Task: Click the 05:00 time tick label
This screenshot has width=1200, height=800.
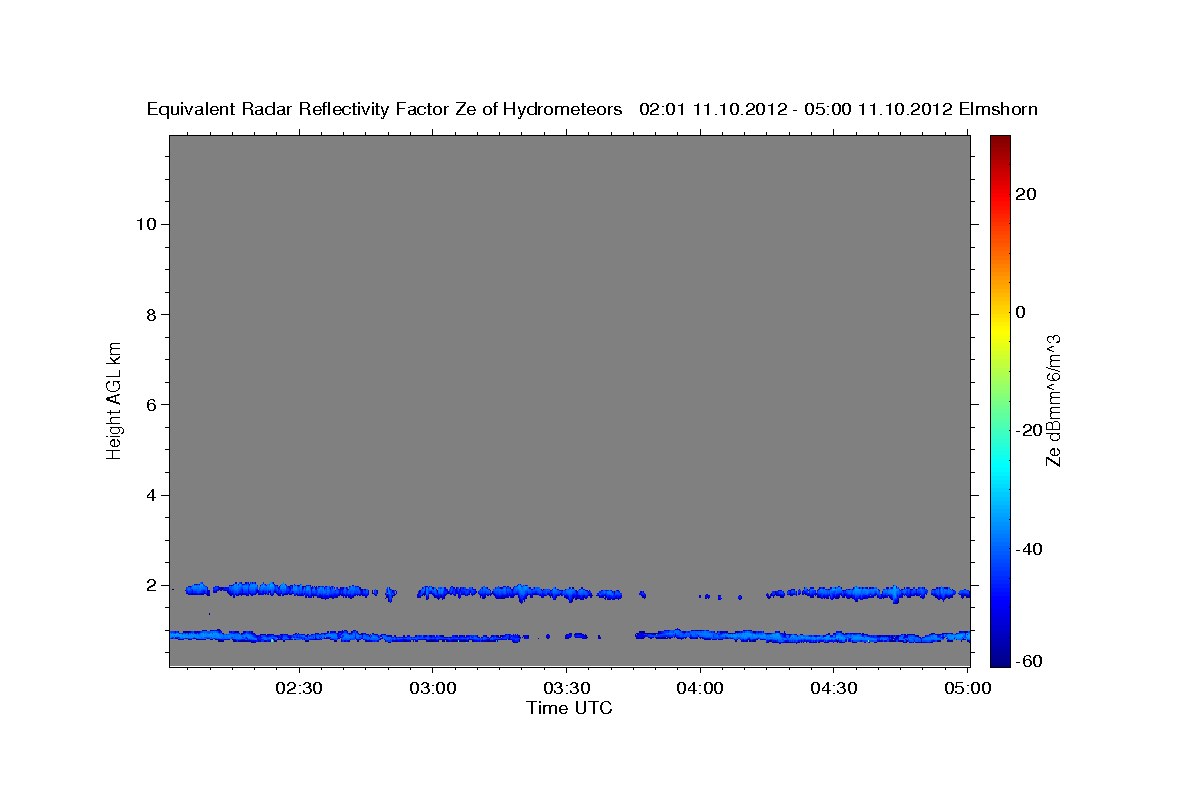Action: pos(968,689)
